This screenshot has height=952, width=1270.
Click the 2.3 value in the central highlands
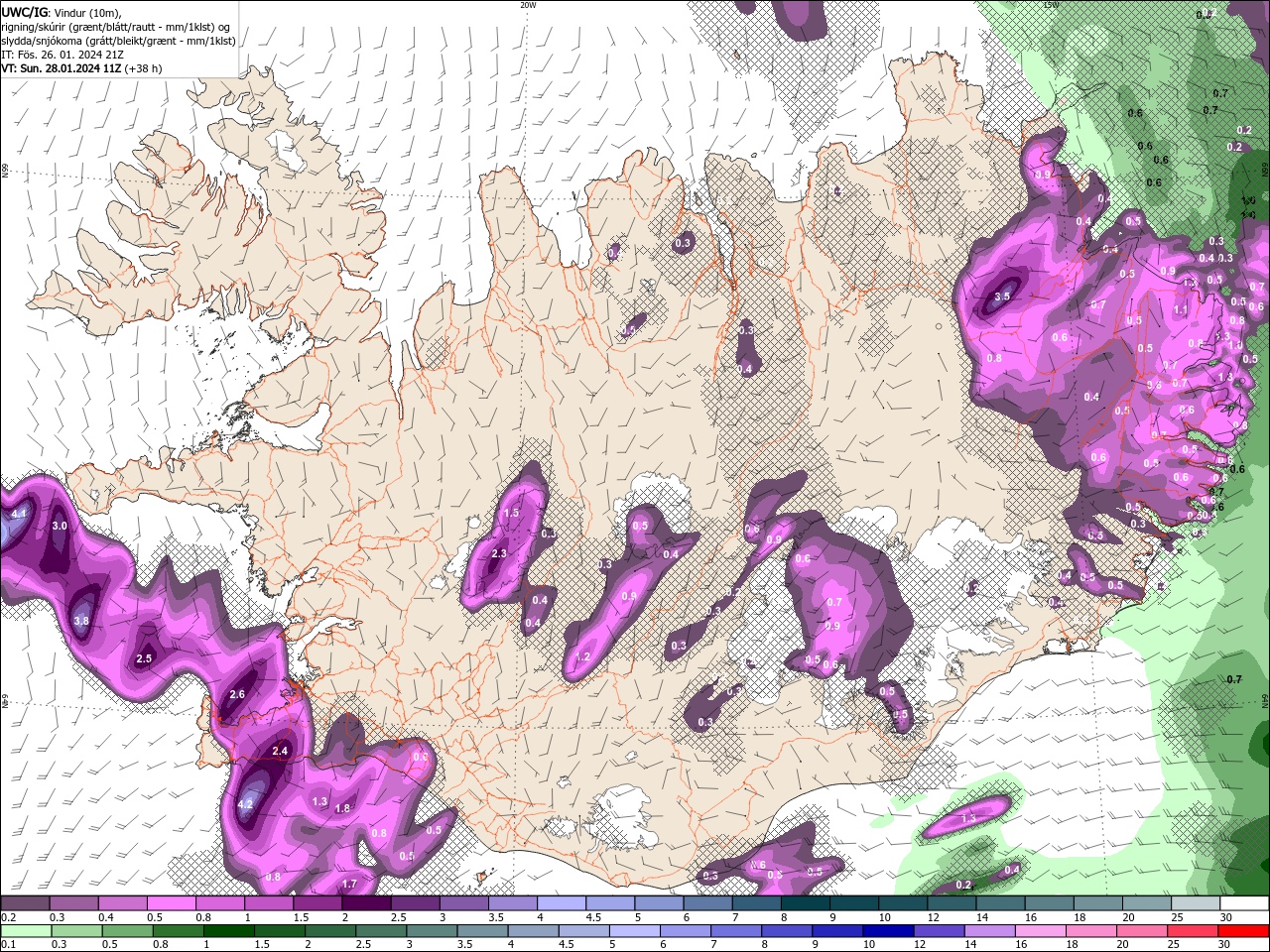[499, 554]
